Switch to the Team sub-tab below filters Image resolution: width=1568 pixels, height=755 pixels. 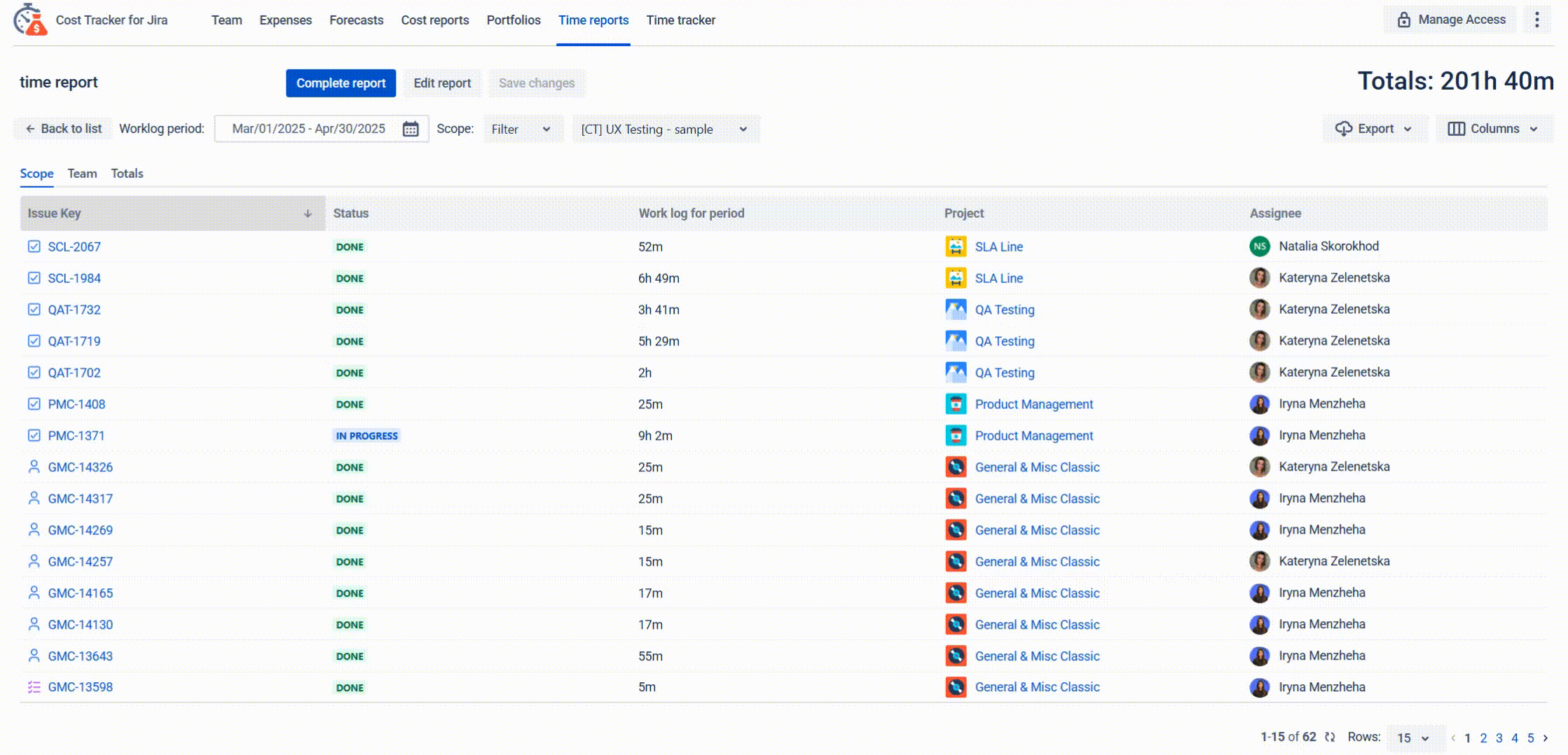82,174
